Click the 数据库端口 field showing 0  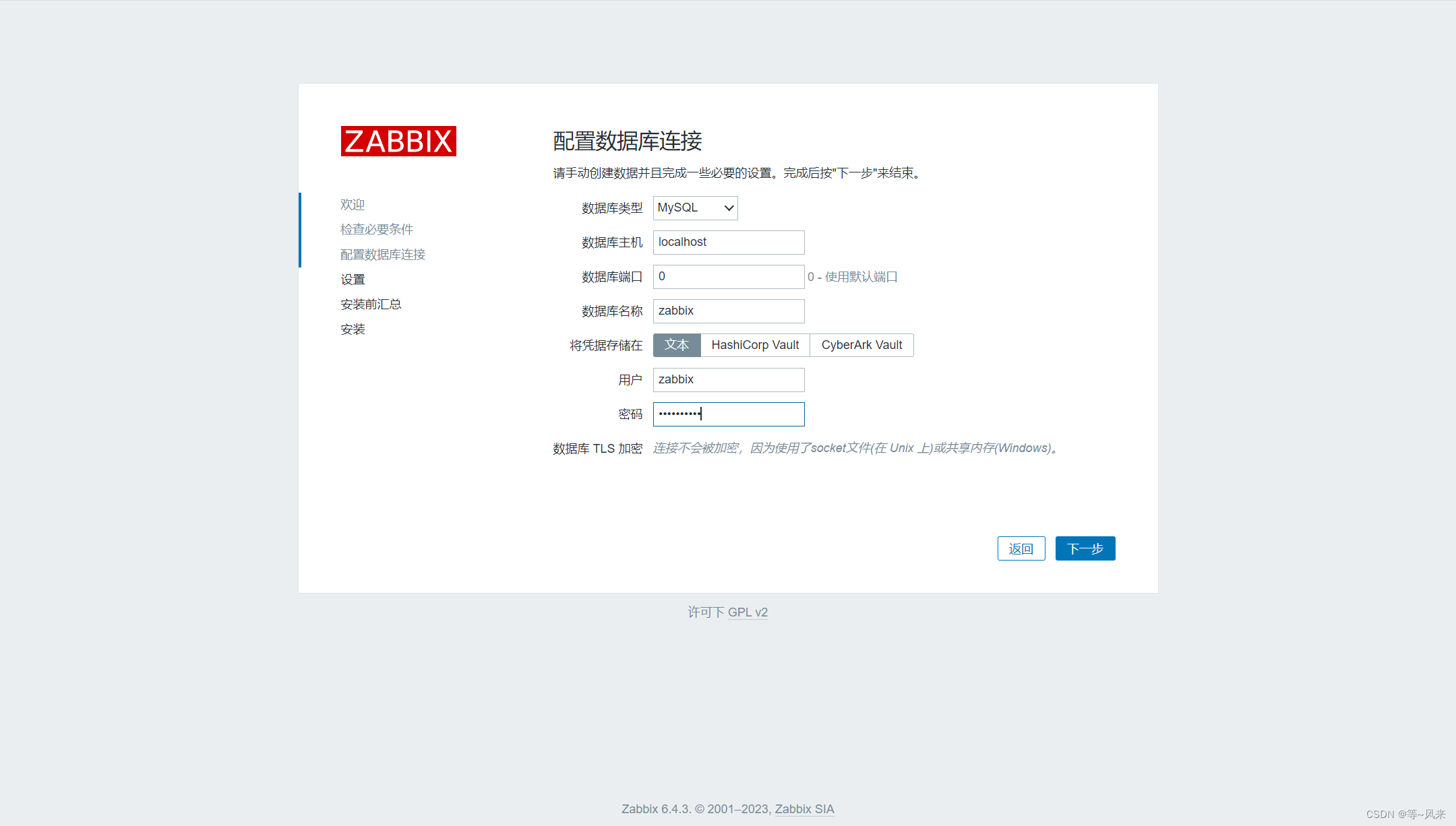[x=728, y=276]
